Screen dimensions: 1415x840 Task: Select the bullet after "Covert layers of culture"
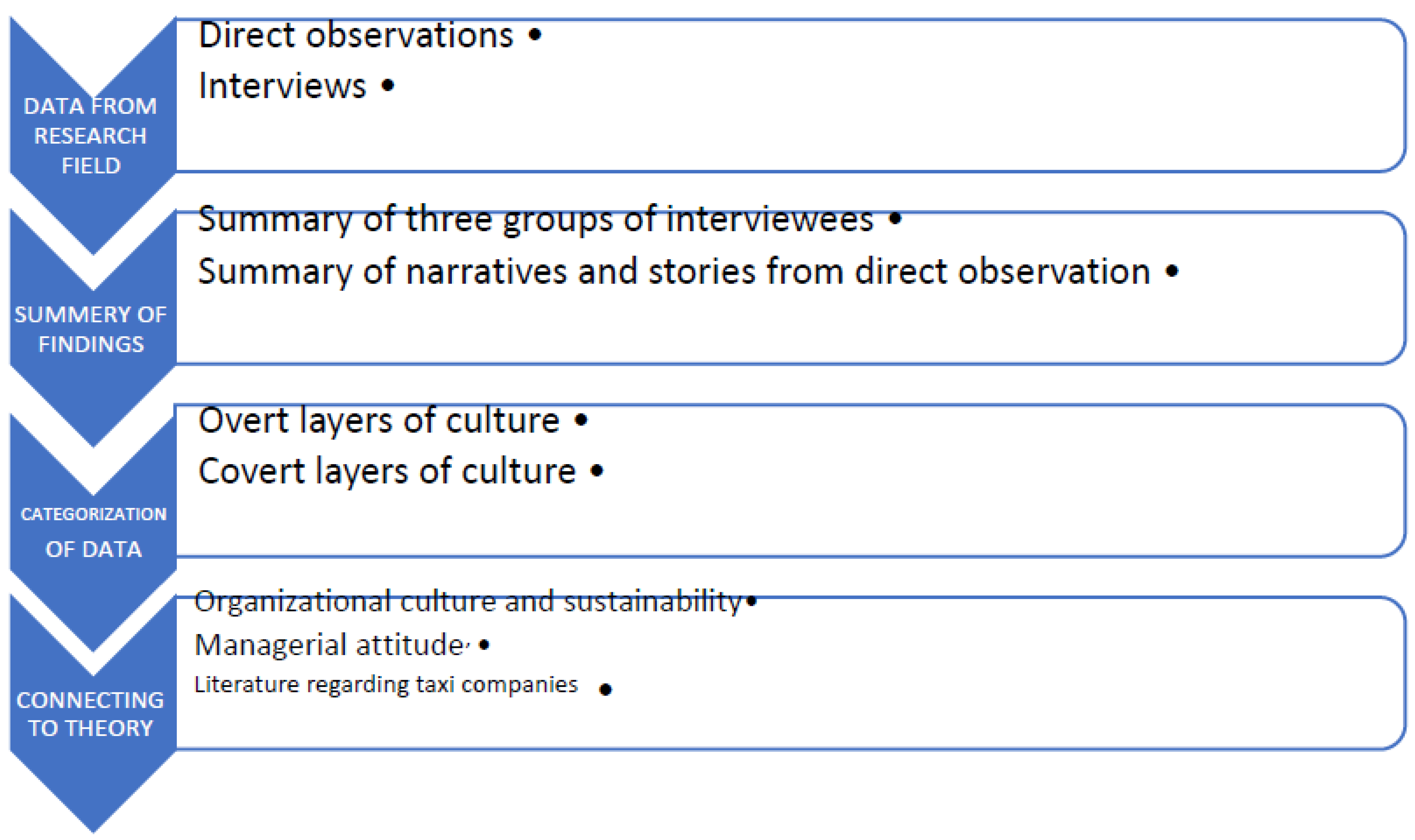[x=597, y=471]
